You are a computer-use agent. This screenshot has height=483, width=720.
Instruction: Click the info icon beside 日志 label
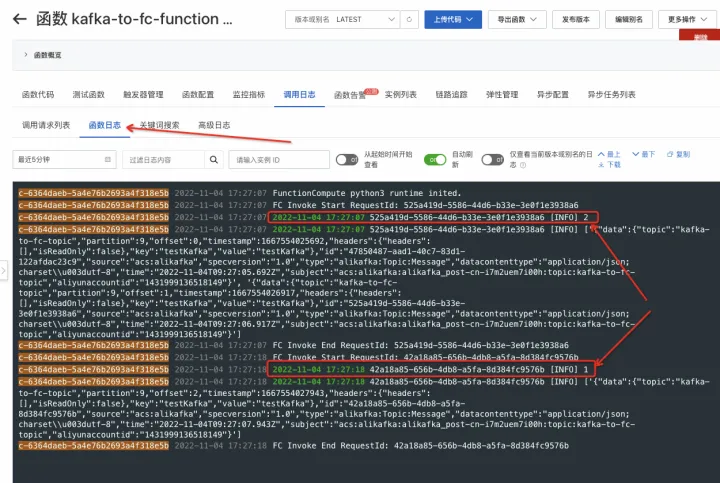[x=523, y=165]
